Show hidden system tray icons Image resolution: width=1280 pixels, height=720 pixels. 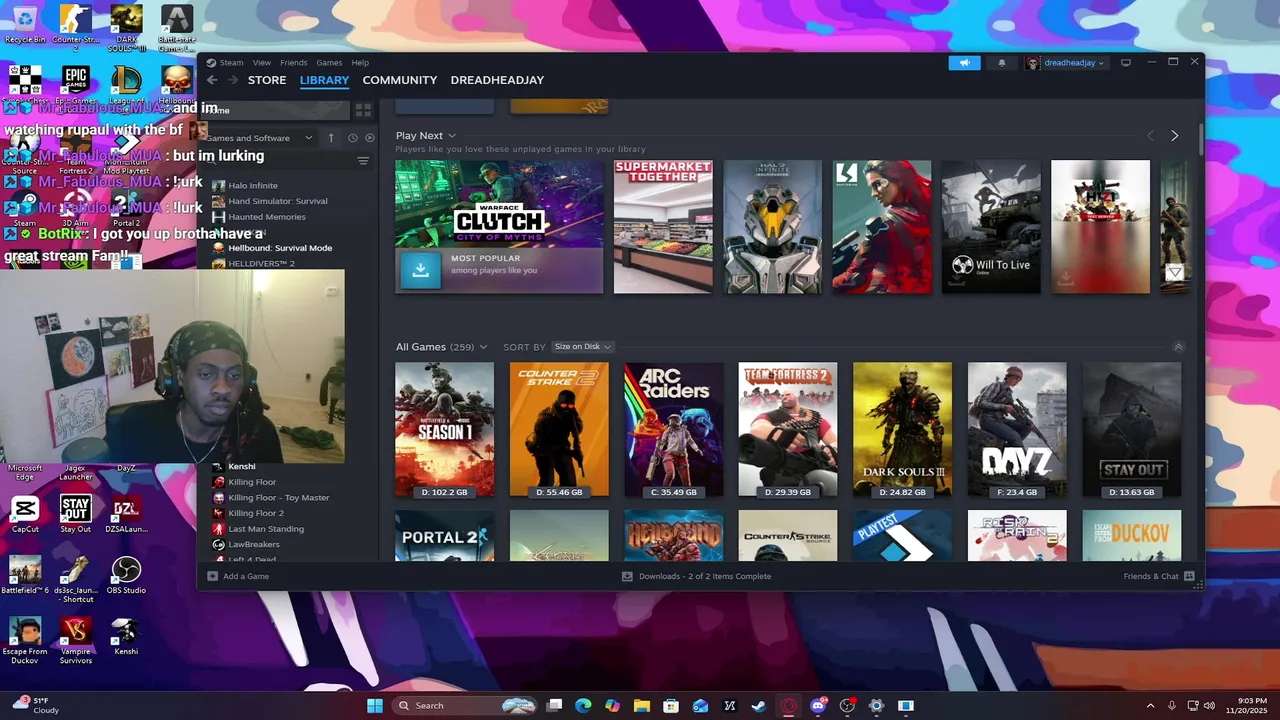[1150, 705]
